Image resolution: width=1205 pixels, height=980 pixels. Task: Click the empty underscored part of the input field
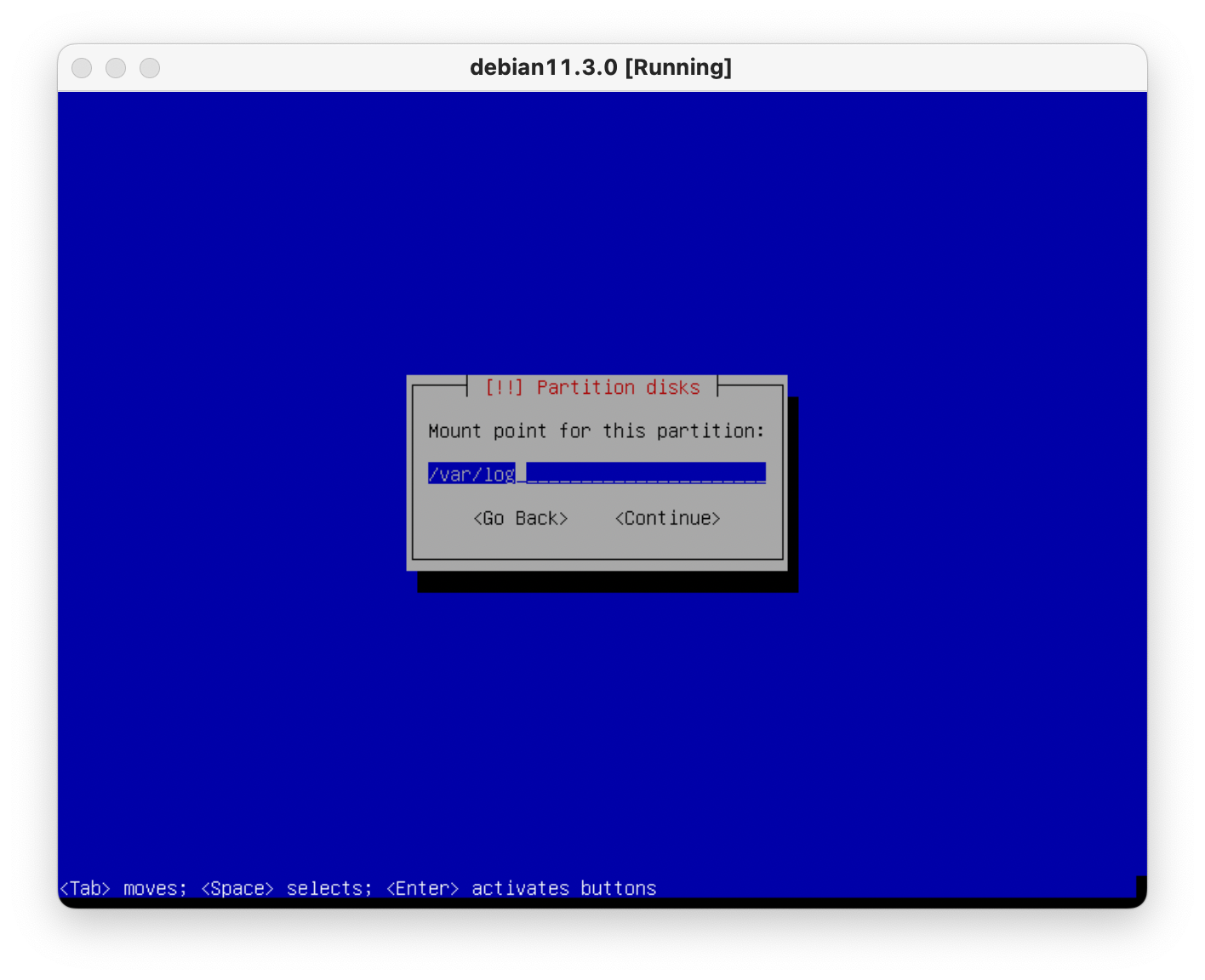pos(645,474)
